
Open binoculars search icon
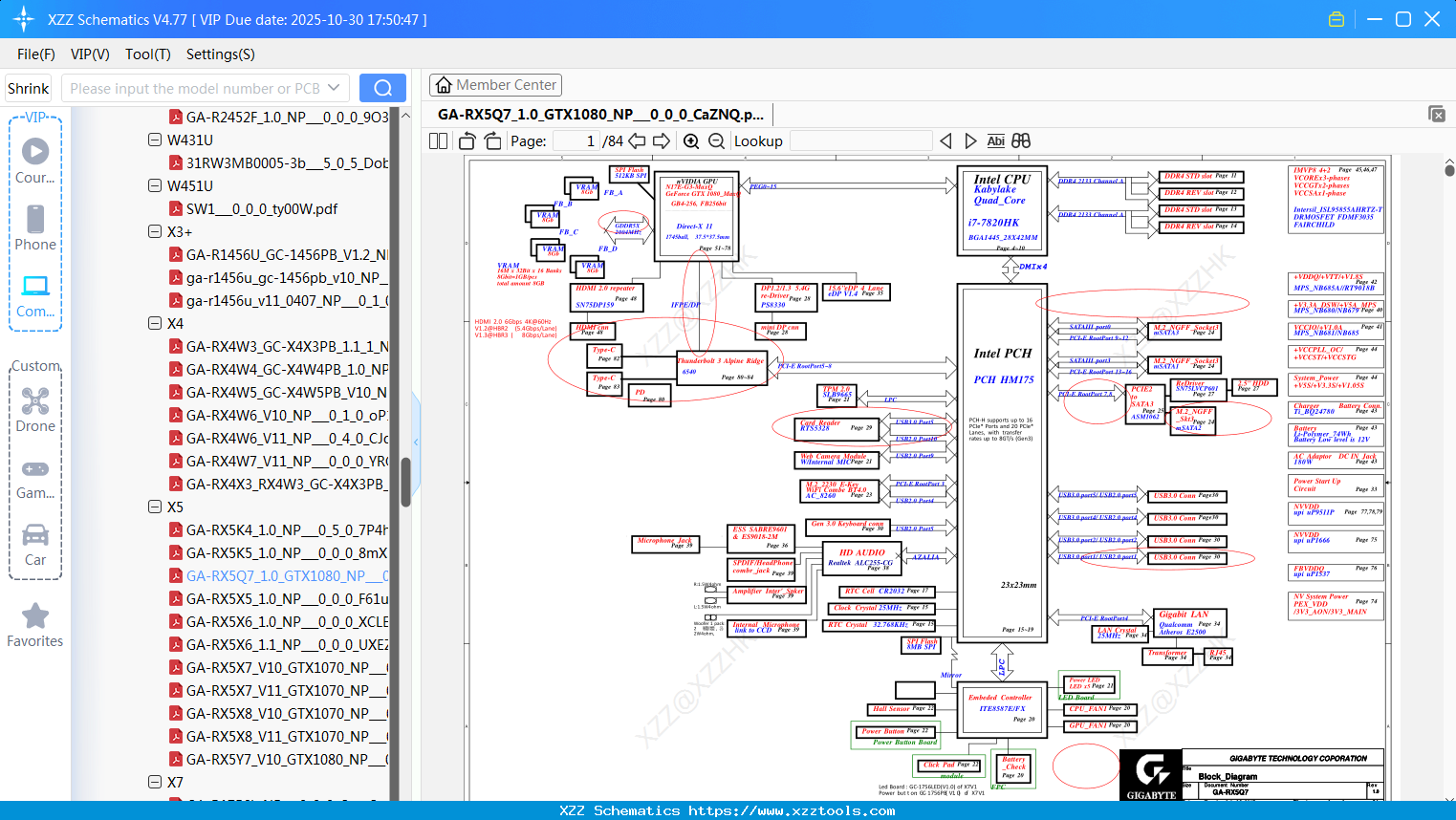tap(1021, 141)
